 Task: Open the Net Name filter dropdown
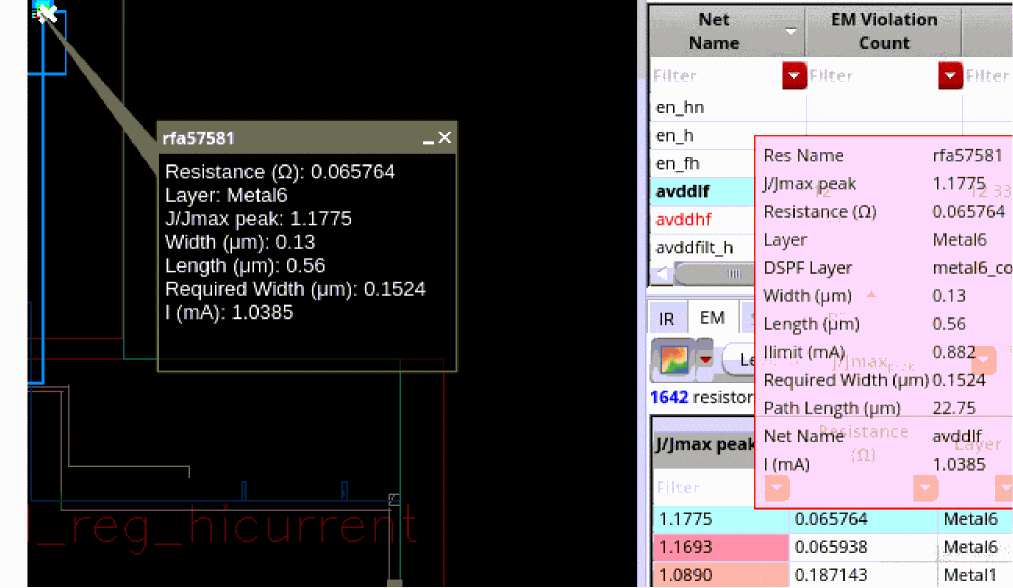[794, 76]
